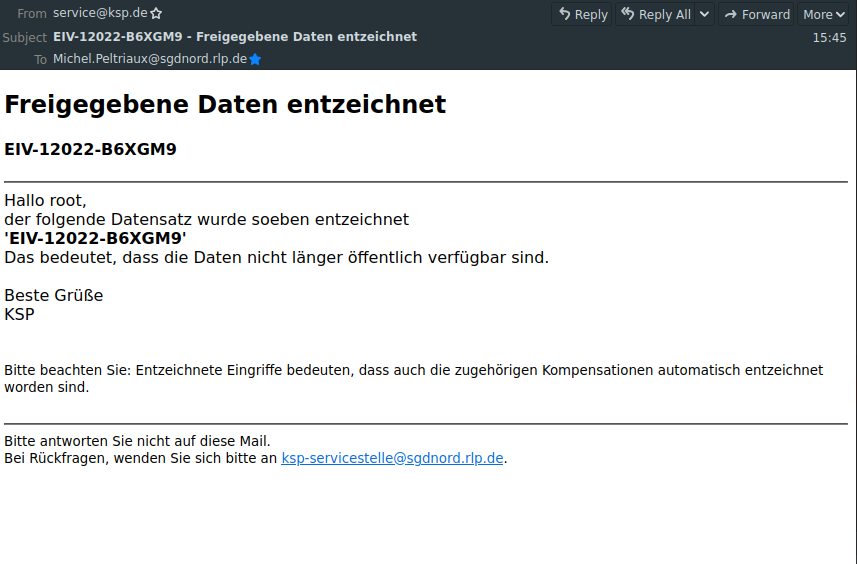Click the blue star beside the recipient address
This screenshot has width=857, height=564.
(255, 59)
